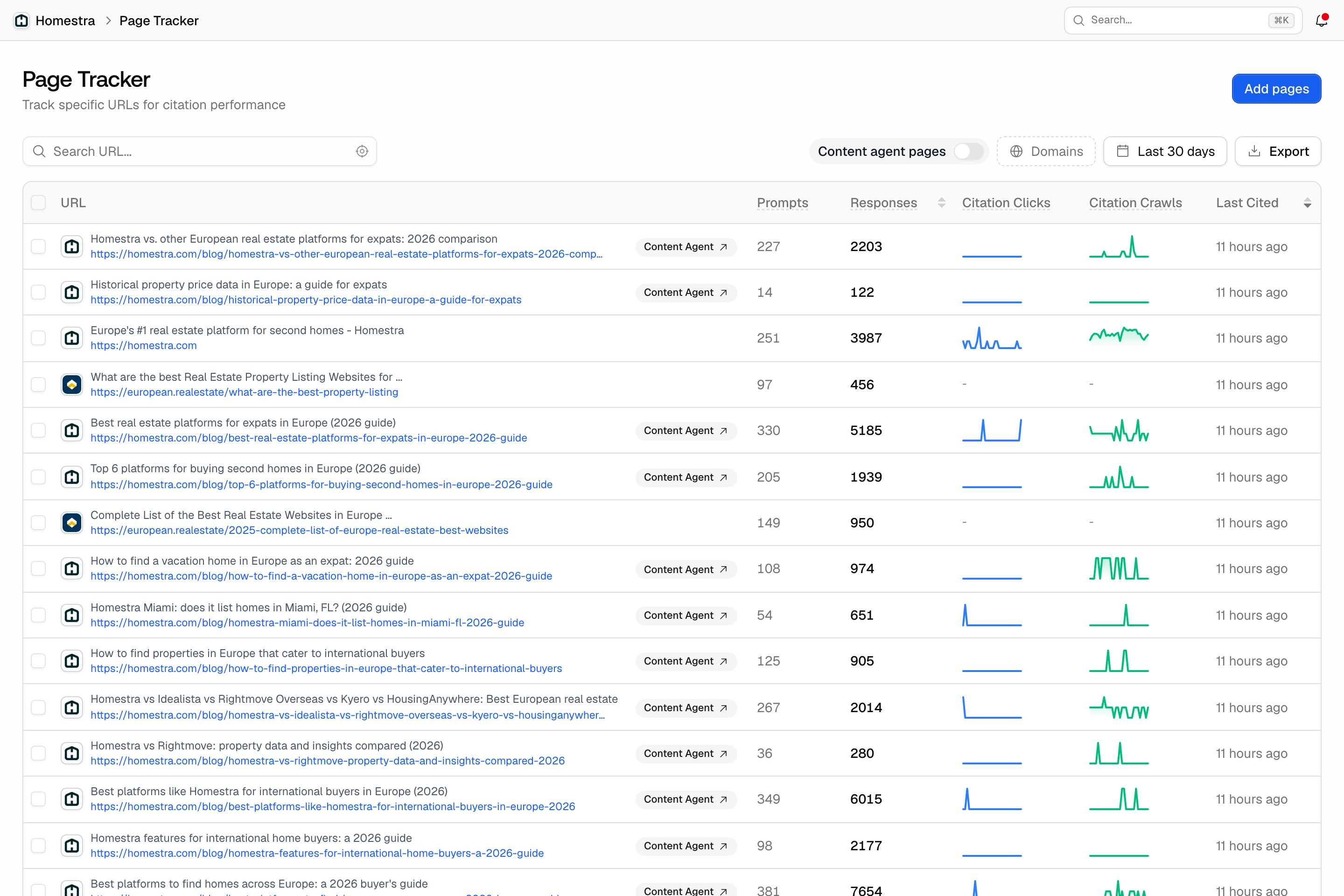This screenshot has height=896, width=1344.
Task: Click favicon of Historical property price data row
Action: pos(72,292)
